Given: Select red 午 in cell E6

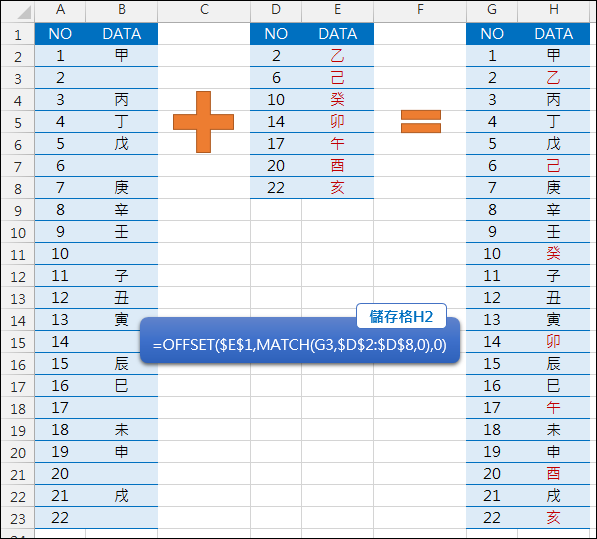Looking at the screenshot, I should pos(338,144).
